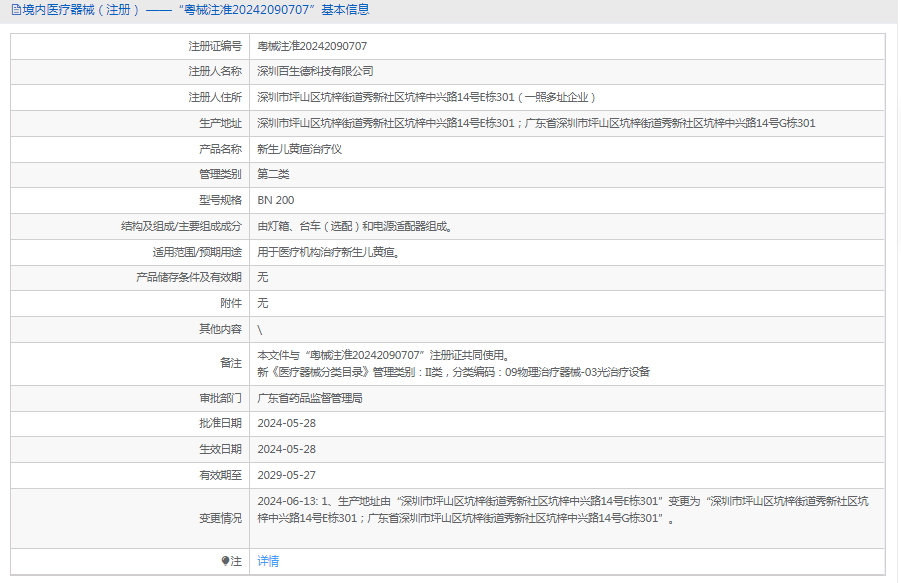Click the document icon before 境内医疗器械
Viewport: 901px width, 583px height.
(16, 10)
